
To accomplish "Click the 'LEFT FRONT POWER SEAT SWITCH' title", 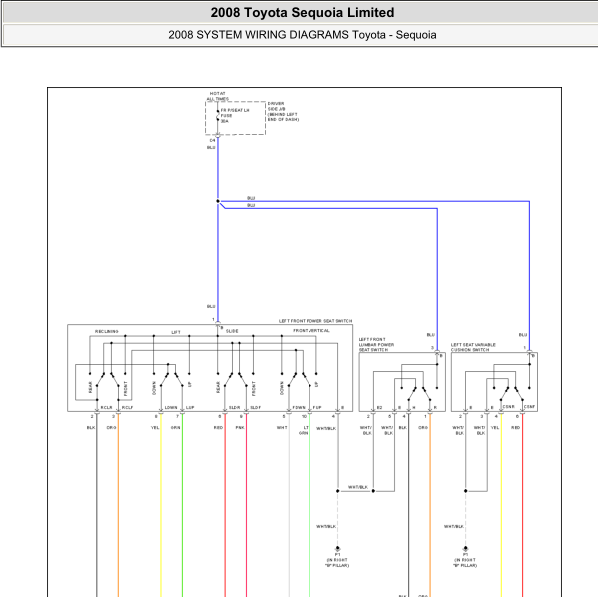I will tap(315, 321).
